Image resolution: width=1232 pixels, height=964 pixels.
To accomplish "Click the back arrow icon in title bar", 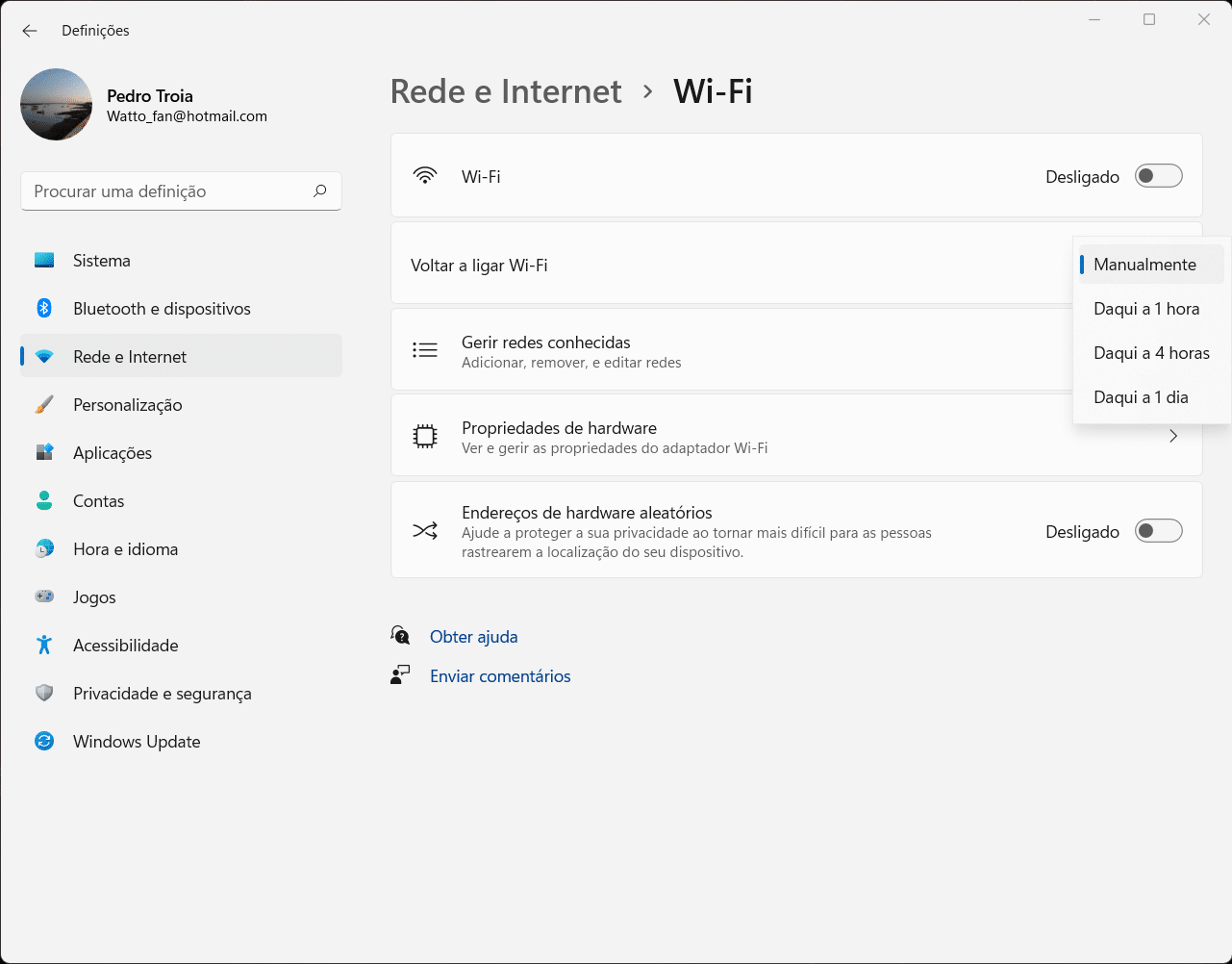I will (x=30, y=31).
